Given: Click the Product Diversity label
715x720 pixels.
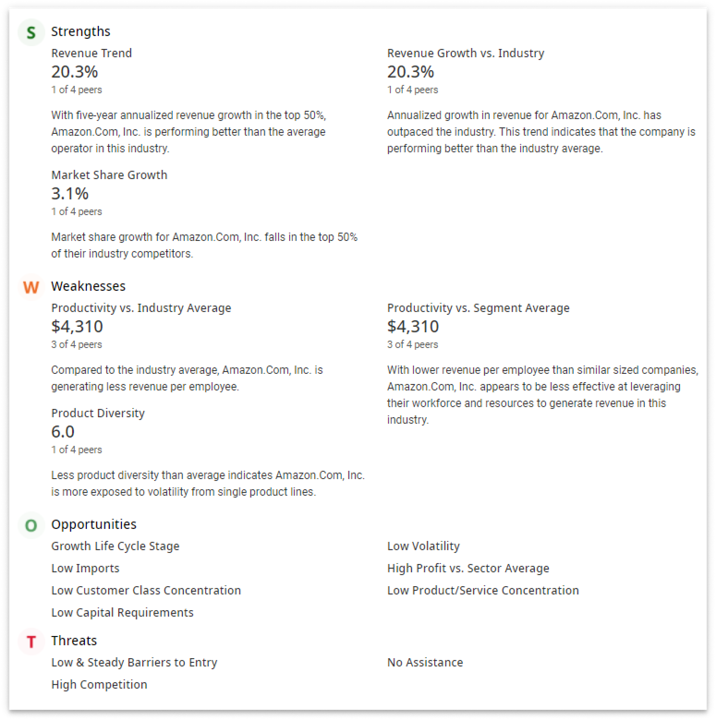Looking at the screenshot, I should click(x=98, y=413).
